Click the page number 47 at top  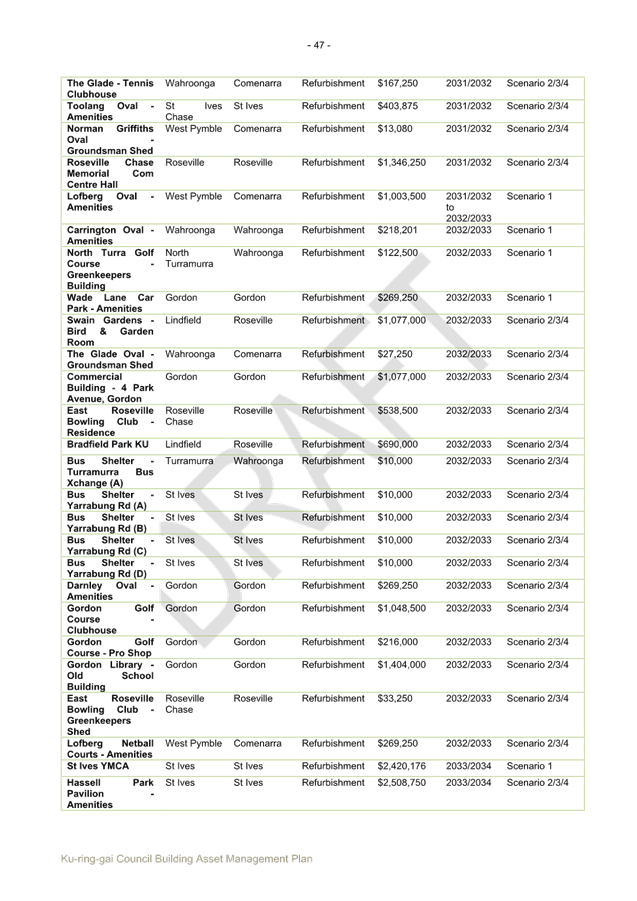tap(318, 45)
